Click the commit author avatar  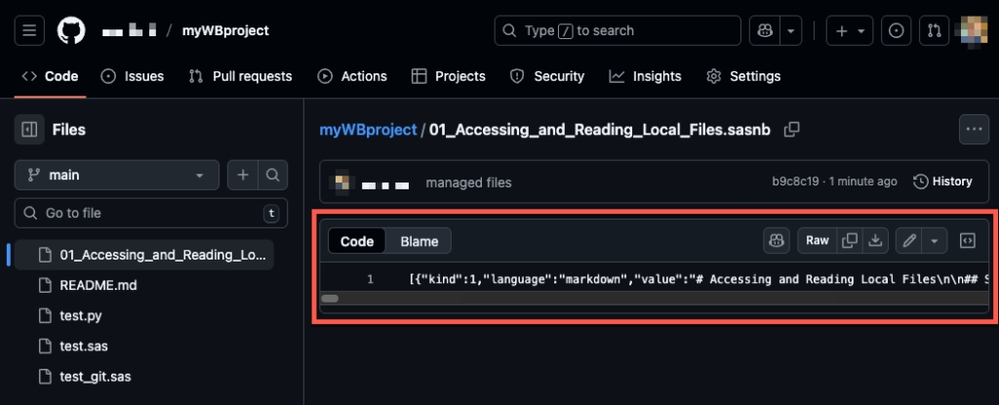pos(341,182)
